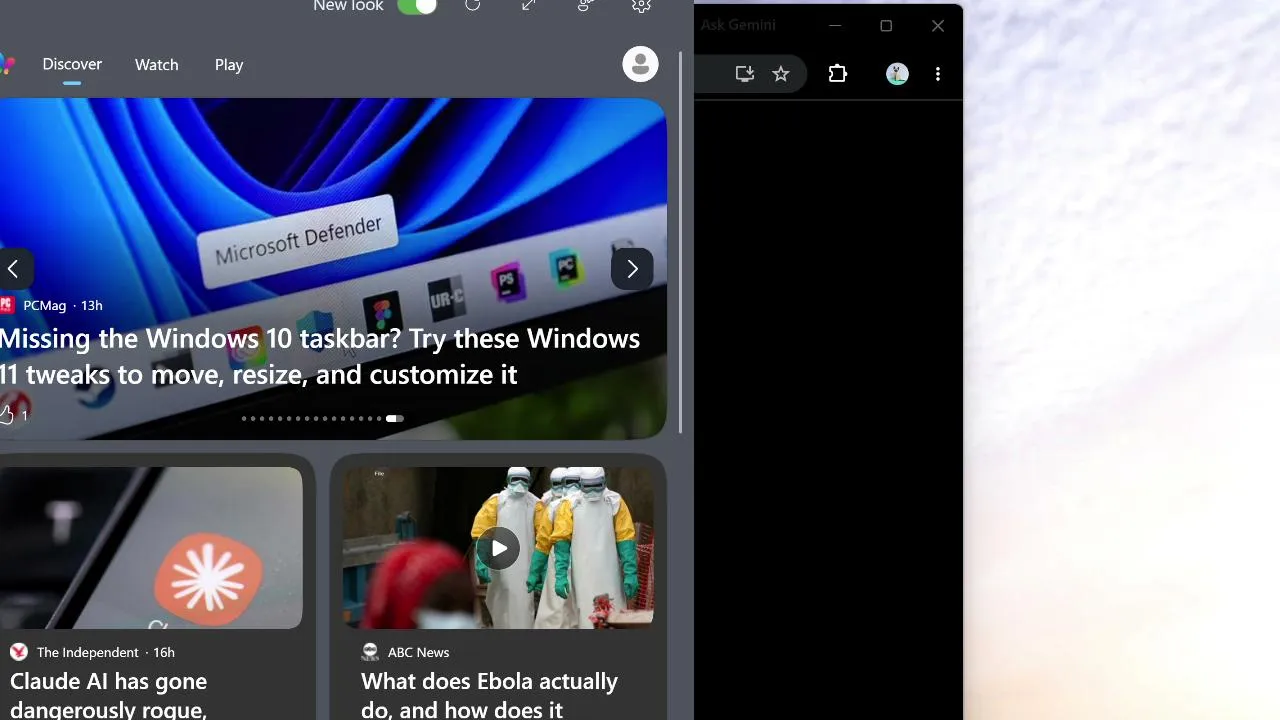Open the account profile avatar in widgets

coord(640,64)
